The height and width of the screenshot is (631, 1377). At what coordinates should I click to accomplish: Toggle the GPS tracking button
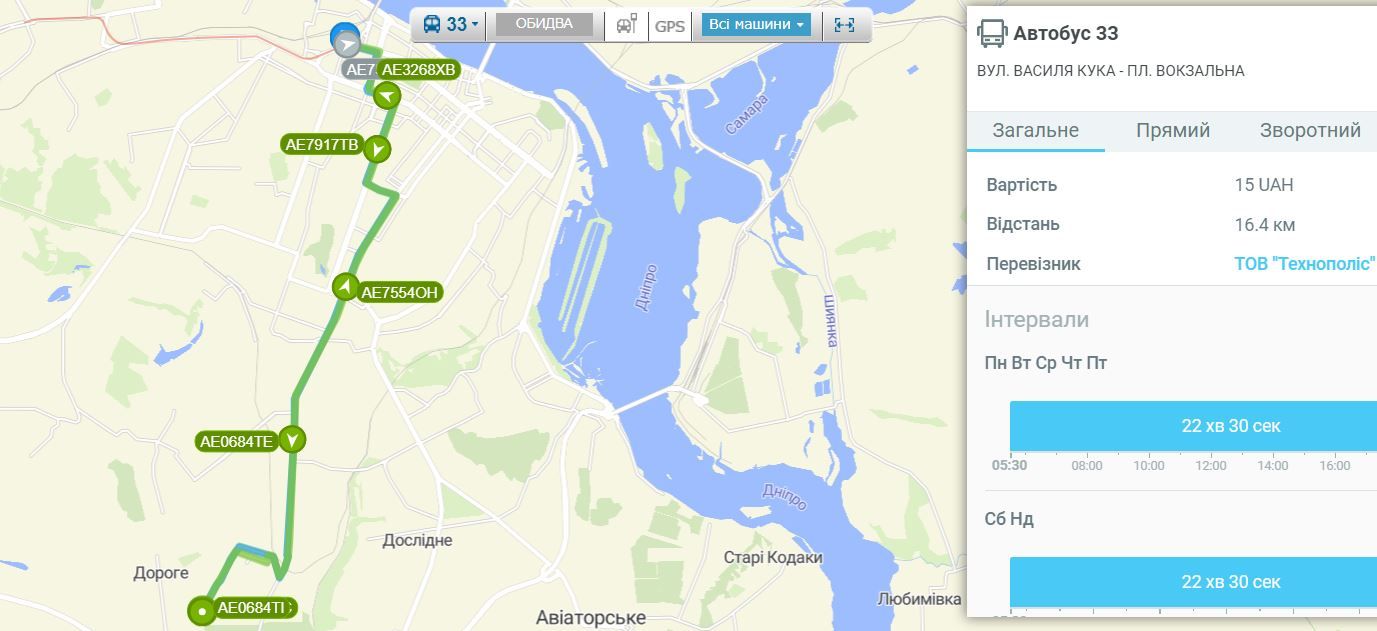pyautogui.click(x=670, y=26)
